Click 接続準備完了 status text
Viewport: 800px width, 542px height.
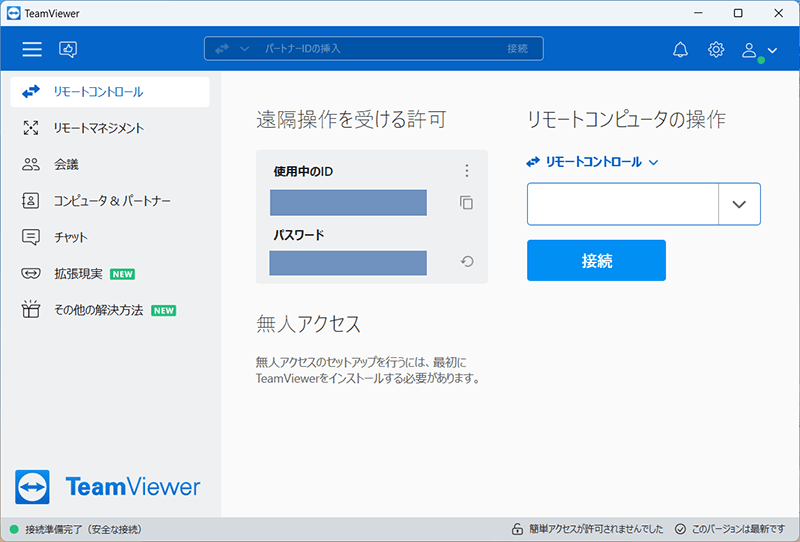click(84, 530)
